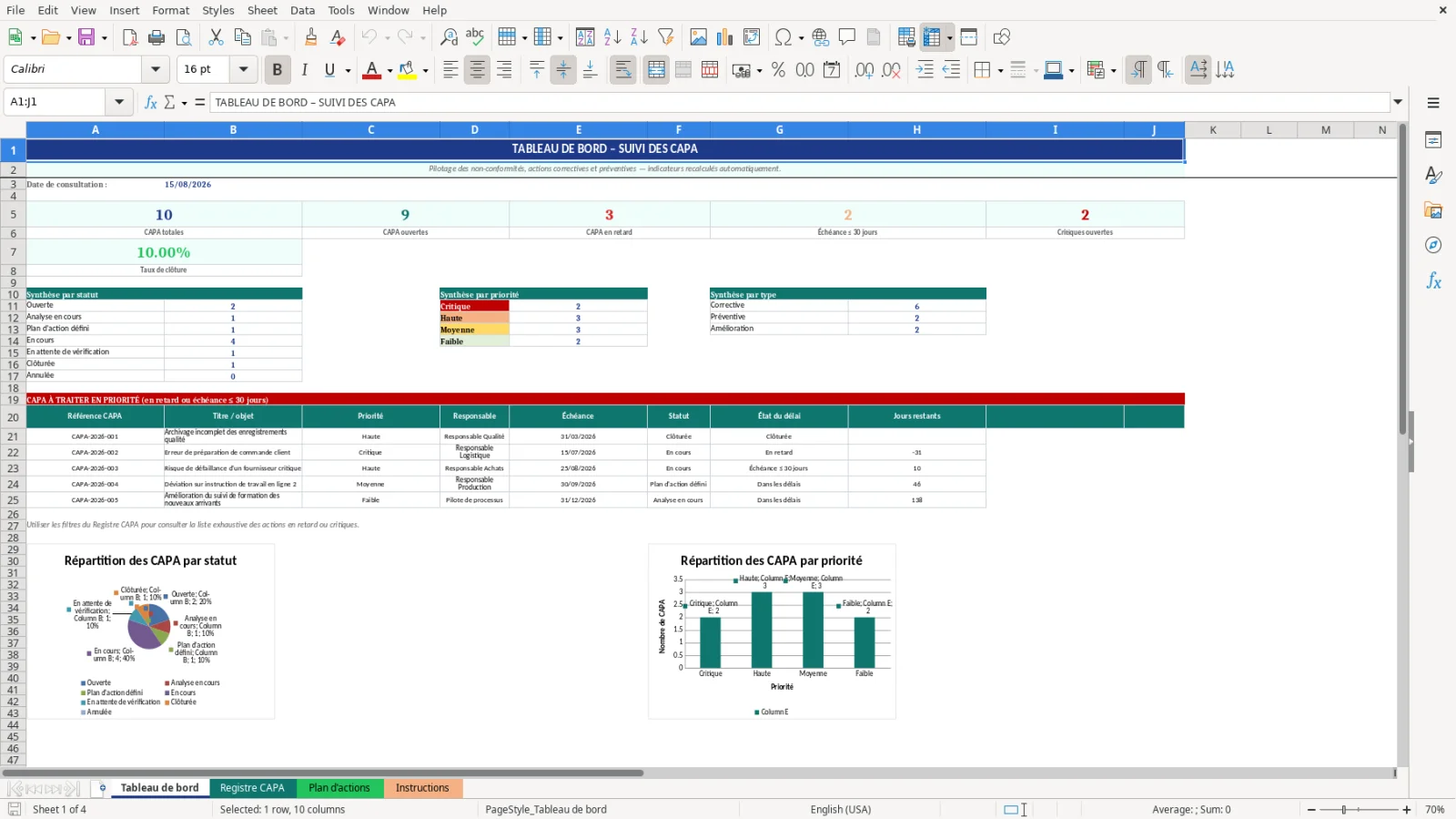Screen dimensions: 1456x819
Task: Toggle Align Right button
Action: tap(504, 69)
